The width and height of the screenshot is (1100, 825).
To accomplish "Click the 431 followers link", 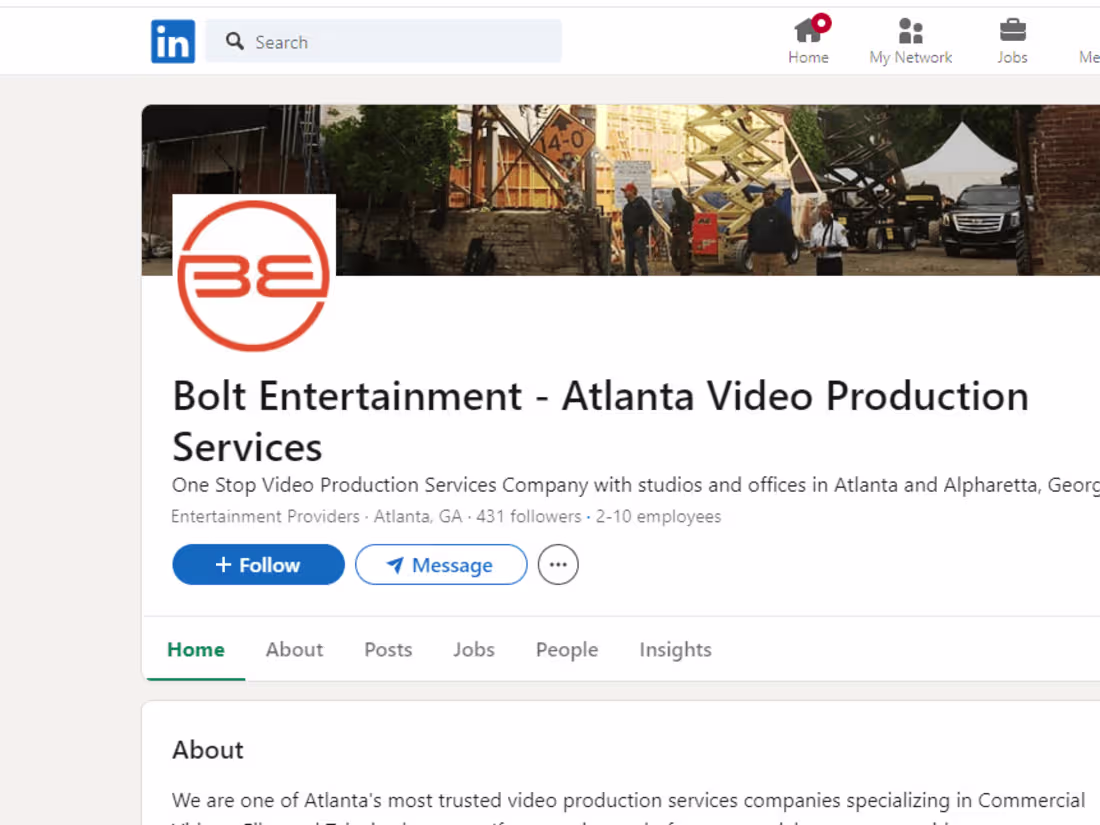I will [x=530, y=516].
